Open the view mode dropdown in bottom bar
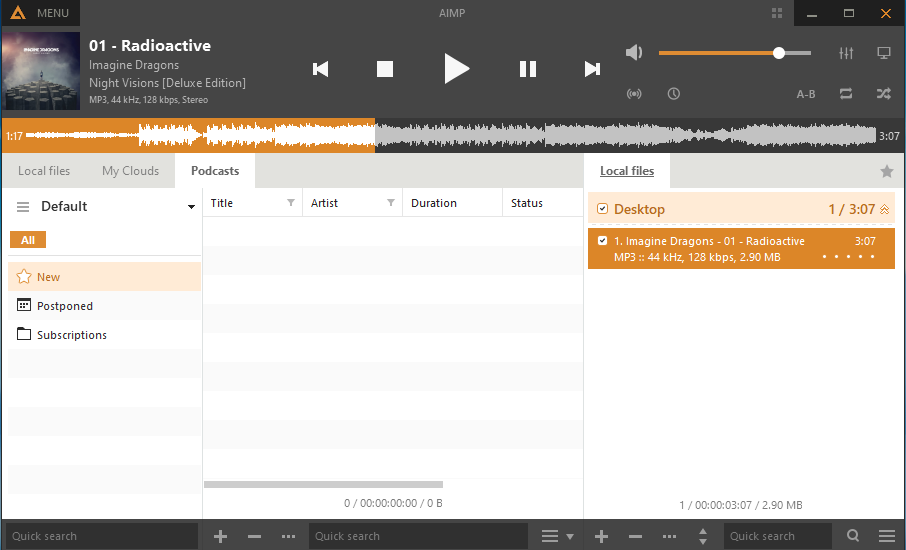This screenshot has width=906, height=550. [x=557, y=537]
